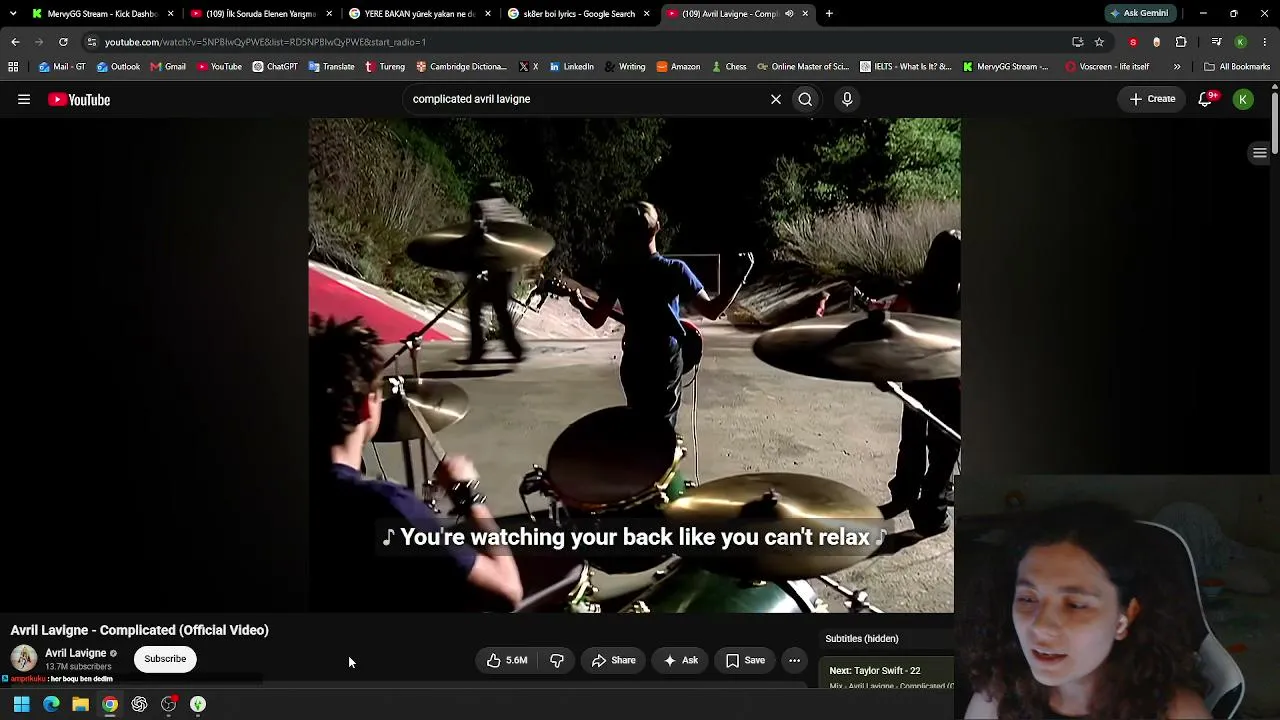This screenshot has width=1280, height=720.
Task: Start voice search with the microphone
Action: 847,99
